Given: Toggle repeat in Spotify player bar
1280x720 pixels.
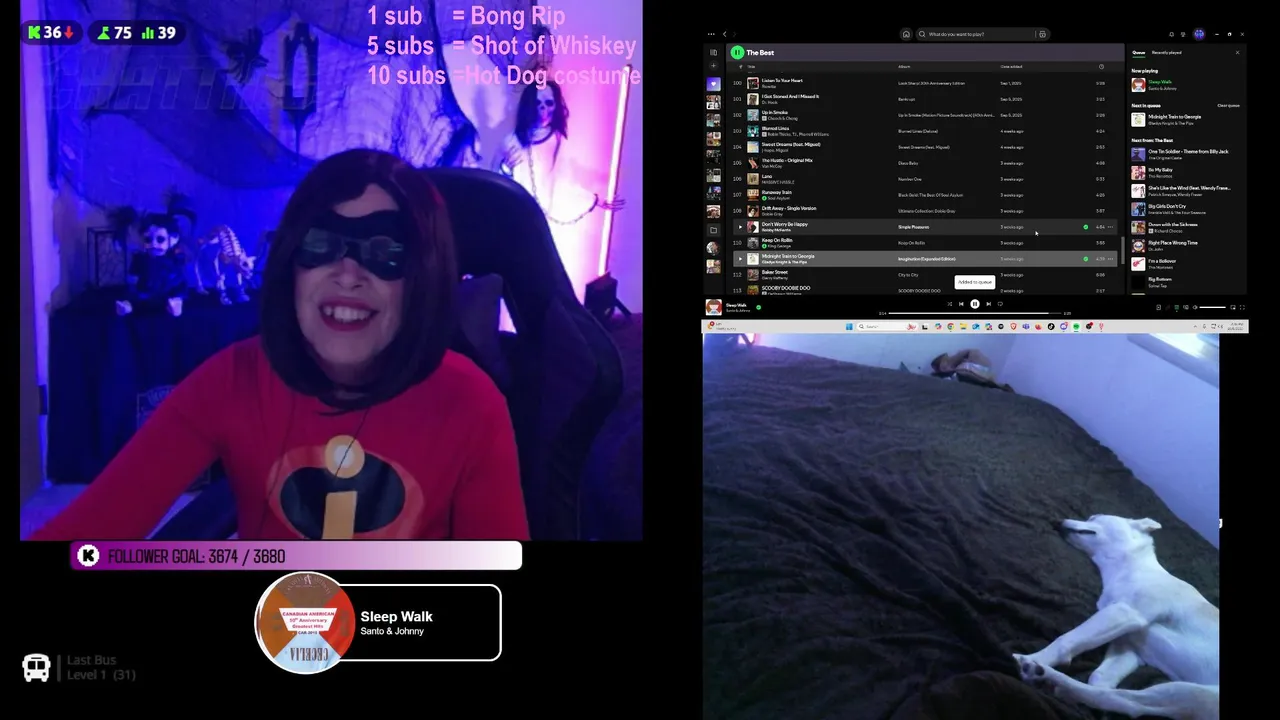Looking at the screenshot, I should point(1000,304).
